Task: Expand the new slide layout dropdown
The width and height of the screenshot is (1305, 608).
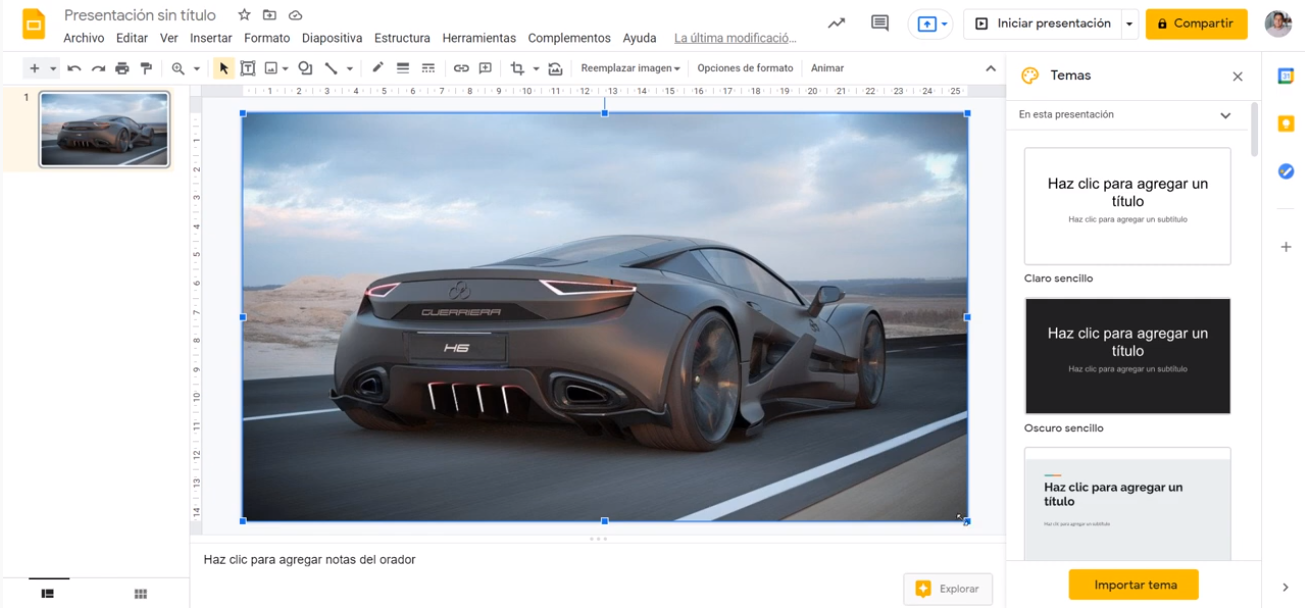Action: point(53,69)
